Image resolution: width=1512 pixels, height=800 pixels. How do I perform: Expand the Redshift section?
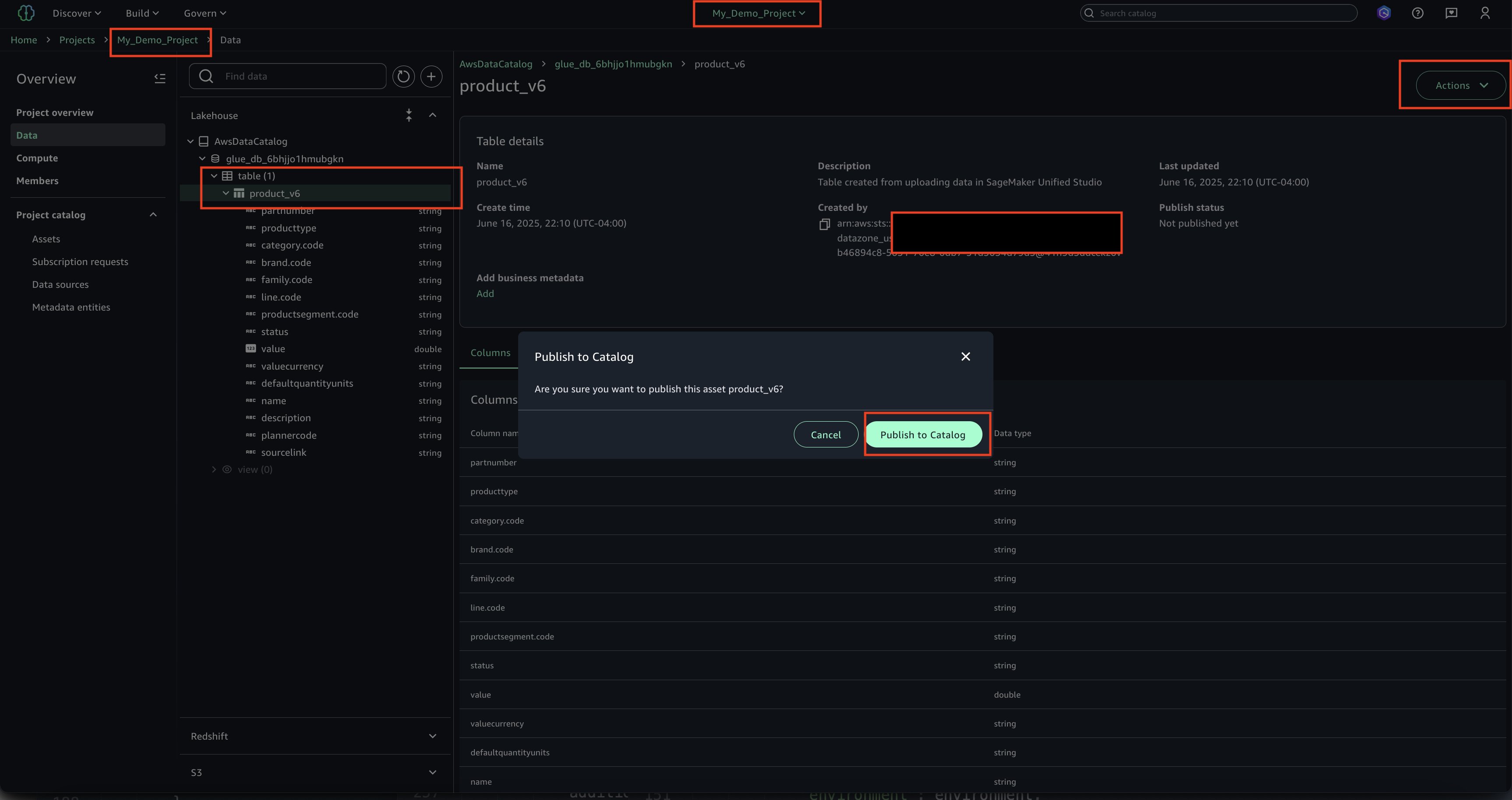(x=432, y=736)
